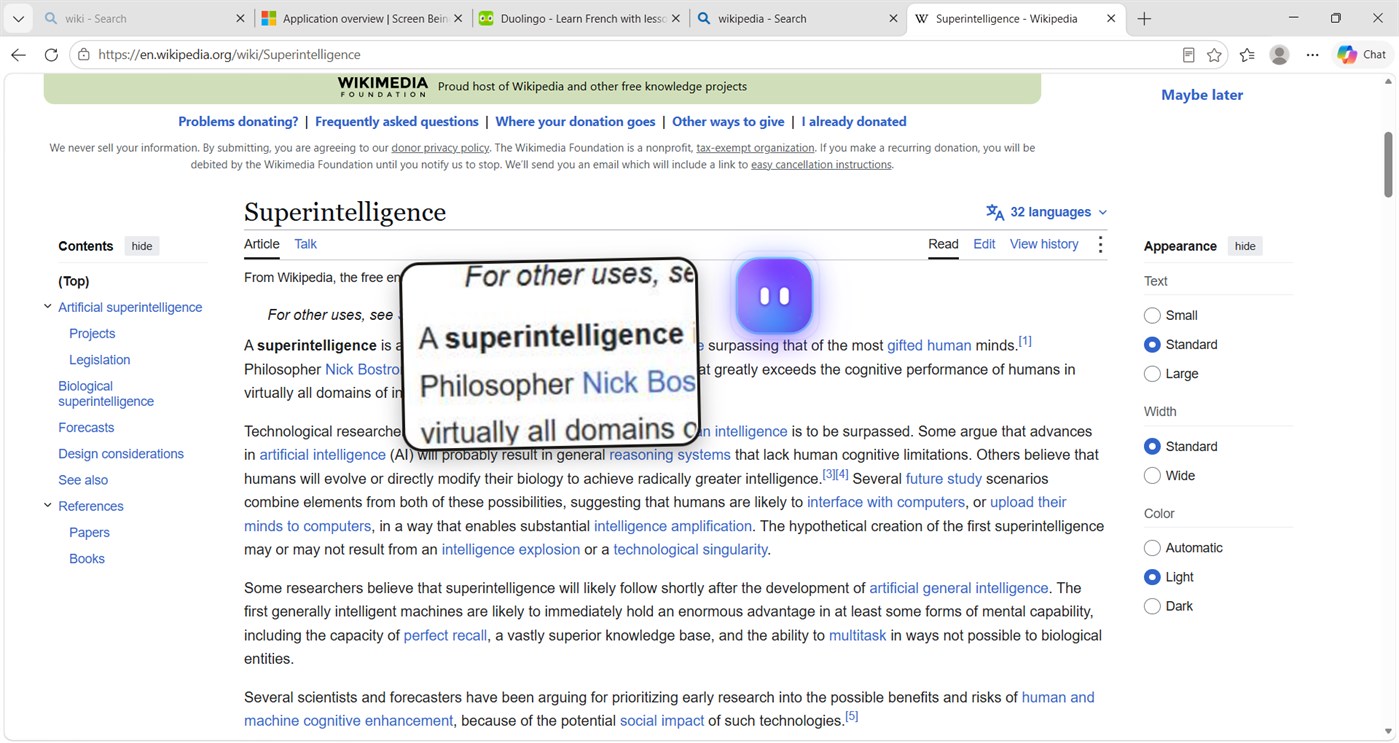This screenshot has width=1399, height=743.
Task: Open article tools vertical ellipsis menu
Action: (x=1100, y=245)
